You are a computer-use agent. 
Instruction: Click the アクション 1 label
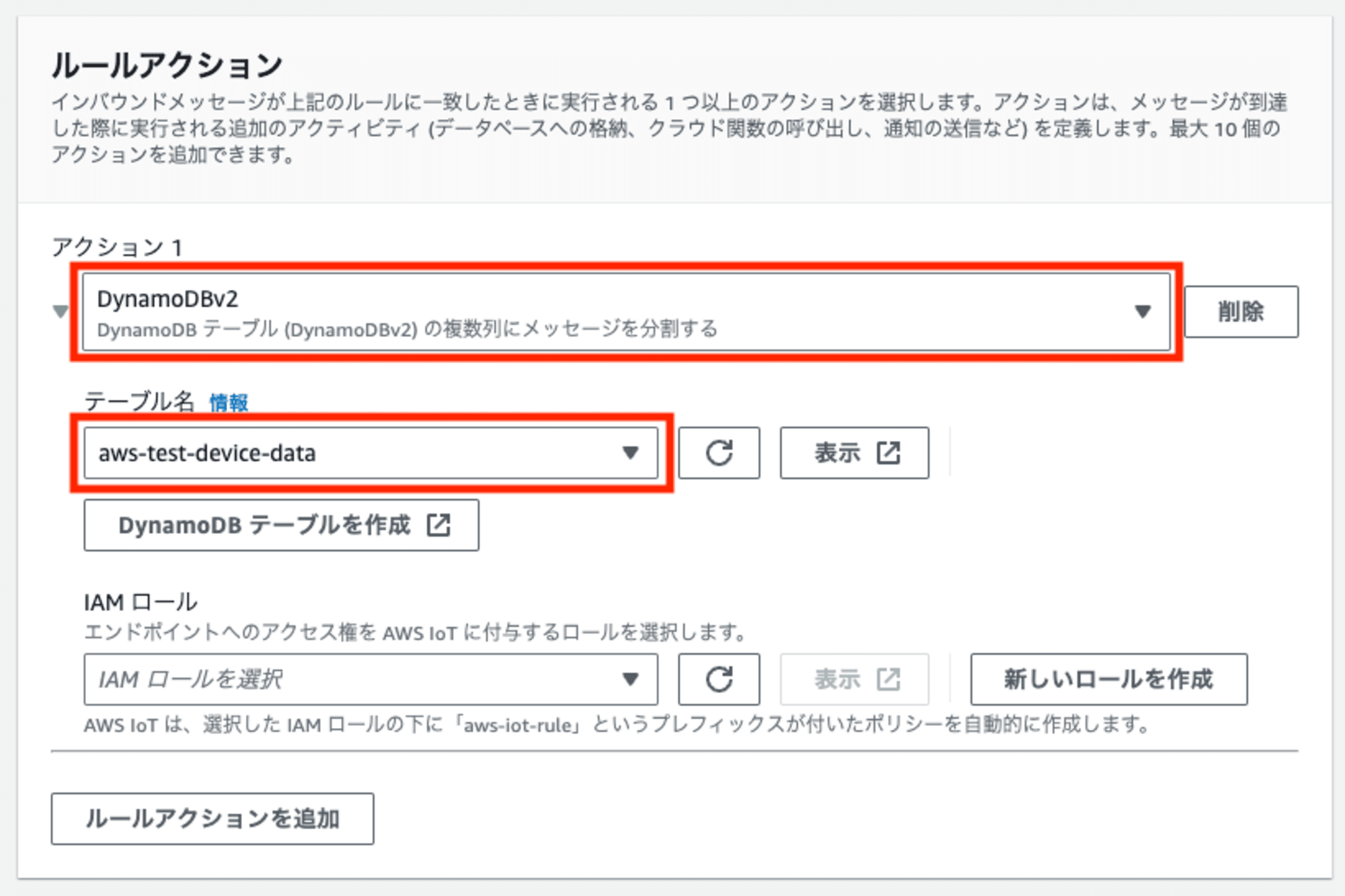click(x=118, y=247)
